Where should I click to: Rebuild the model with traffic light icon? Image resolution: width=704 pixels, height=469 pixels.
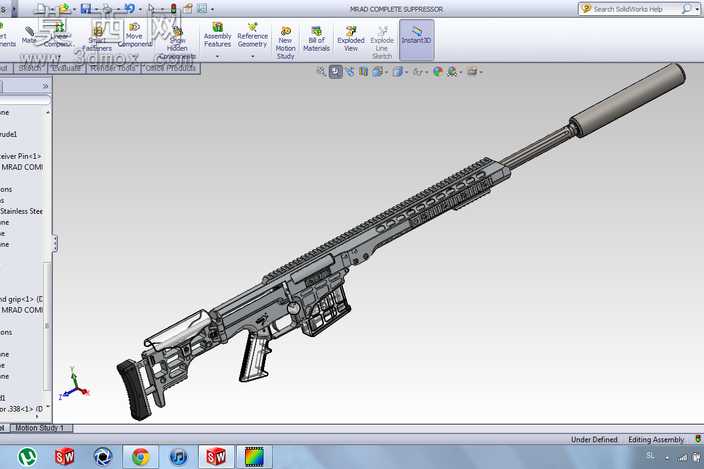coord(173,8)
